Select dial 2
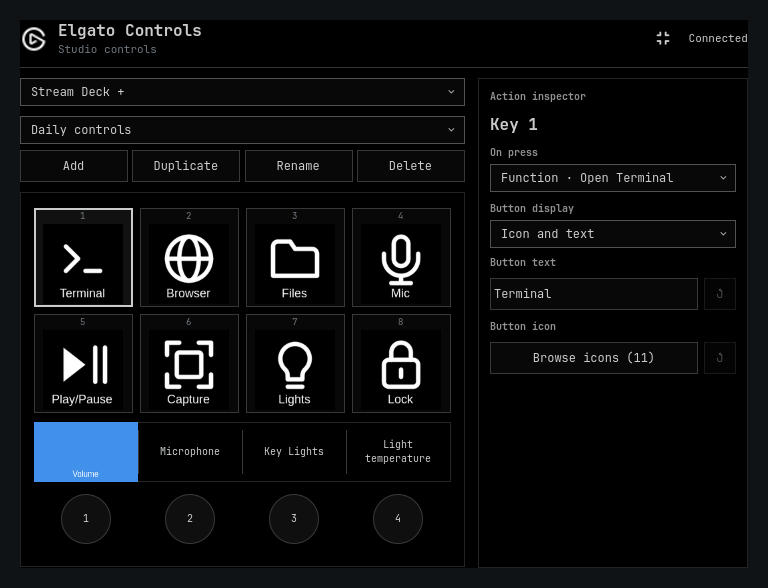 [x=190, y=519]
